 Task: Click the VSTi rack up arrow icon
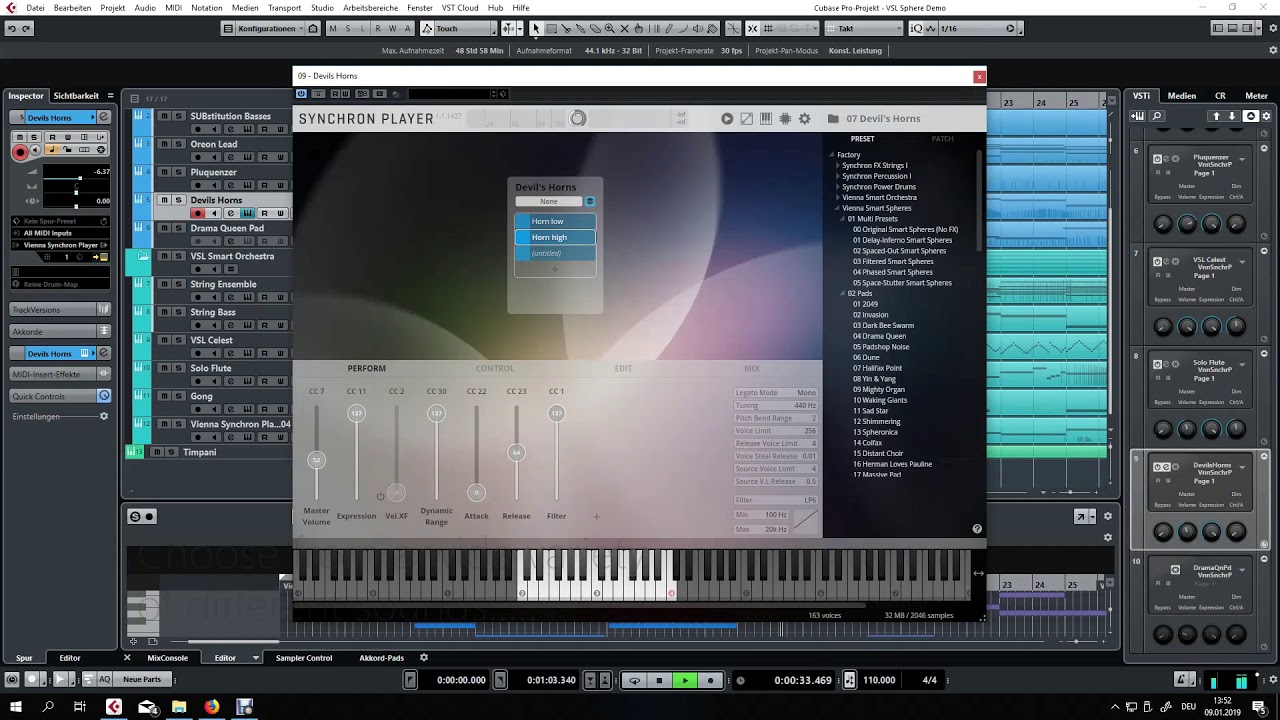click(x=1217, y=116)
